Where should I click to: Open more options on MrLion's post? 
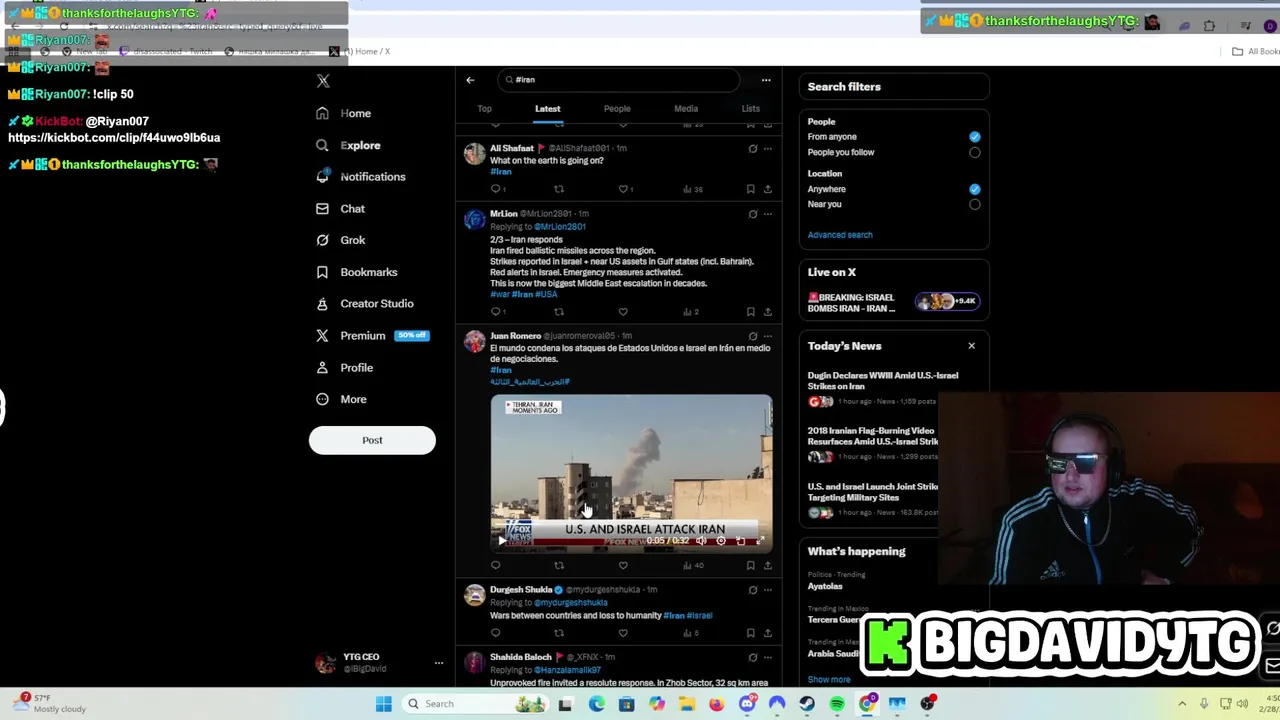768,214
